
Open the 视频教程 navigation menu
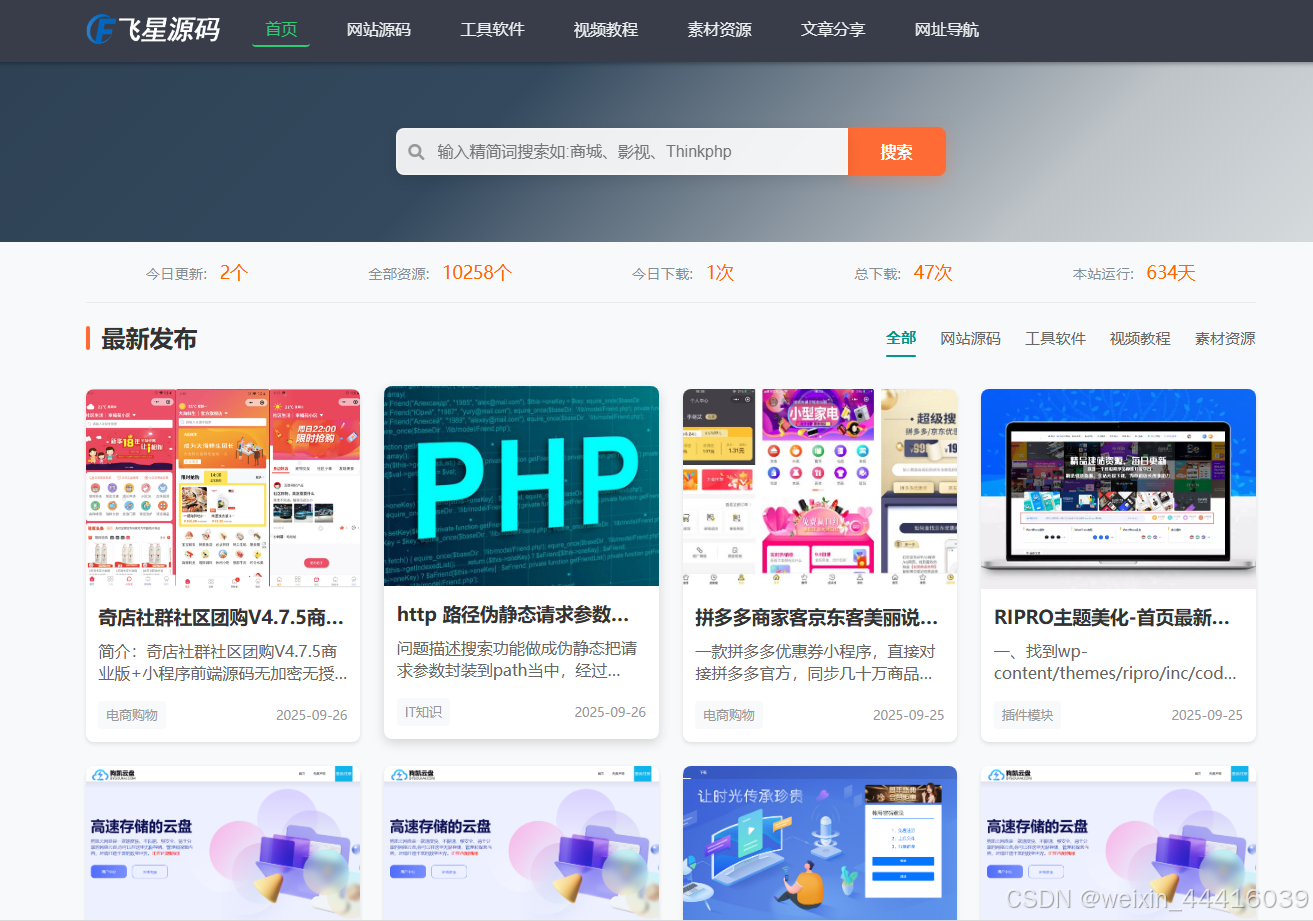605,30
